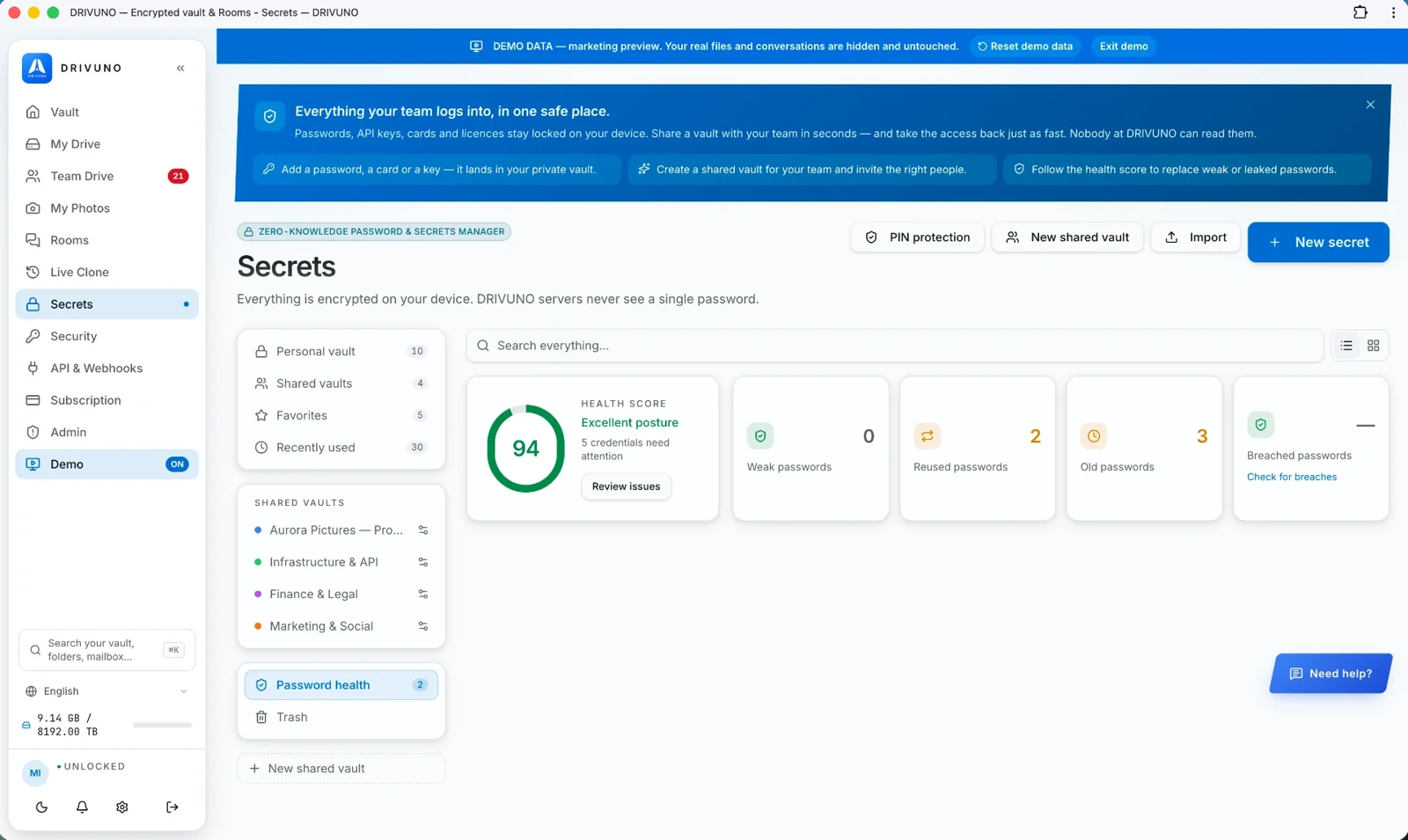Show Recently used secrets
The image size is (1408, 840).
coord(341,447)
